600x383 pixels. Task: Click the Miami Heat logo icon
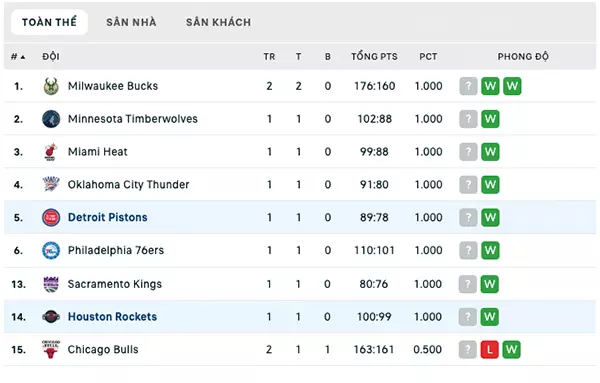pos(51,152)
